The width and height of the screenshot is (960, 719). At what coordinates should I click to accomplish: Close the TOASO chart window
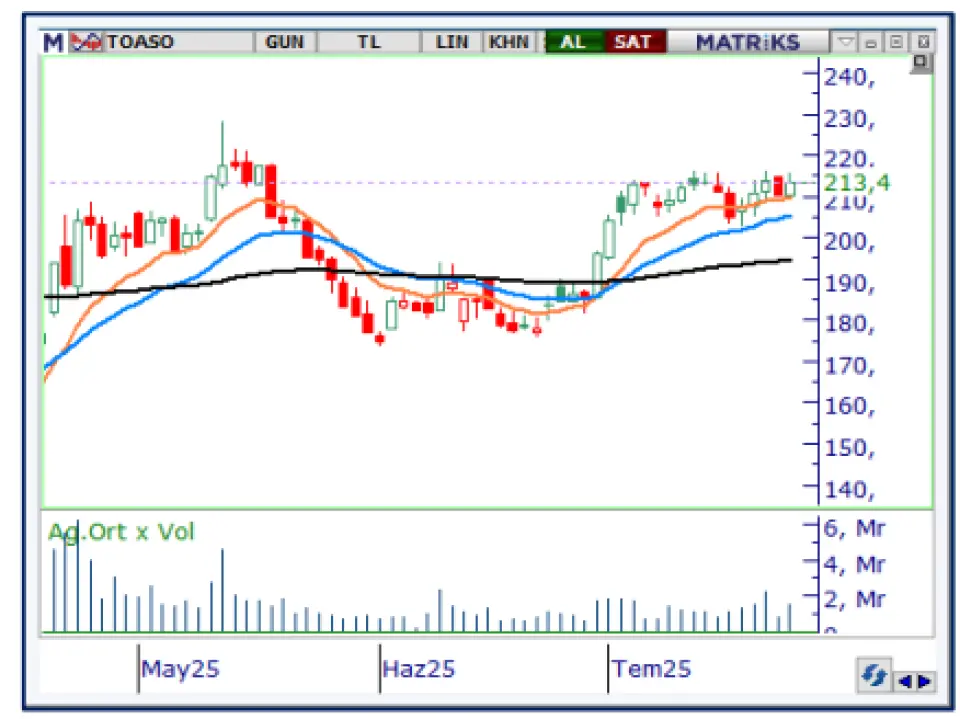(x=923, y=42)
